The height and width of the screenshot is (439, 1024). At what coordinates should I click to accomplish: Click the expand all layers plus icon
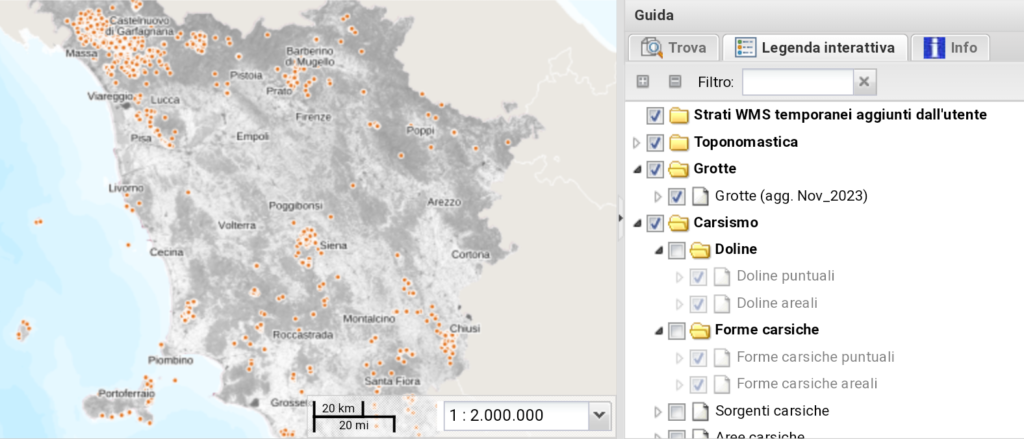(x=643, y=81)
